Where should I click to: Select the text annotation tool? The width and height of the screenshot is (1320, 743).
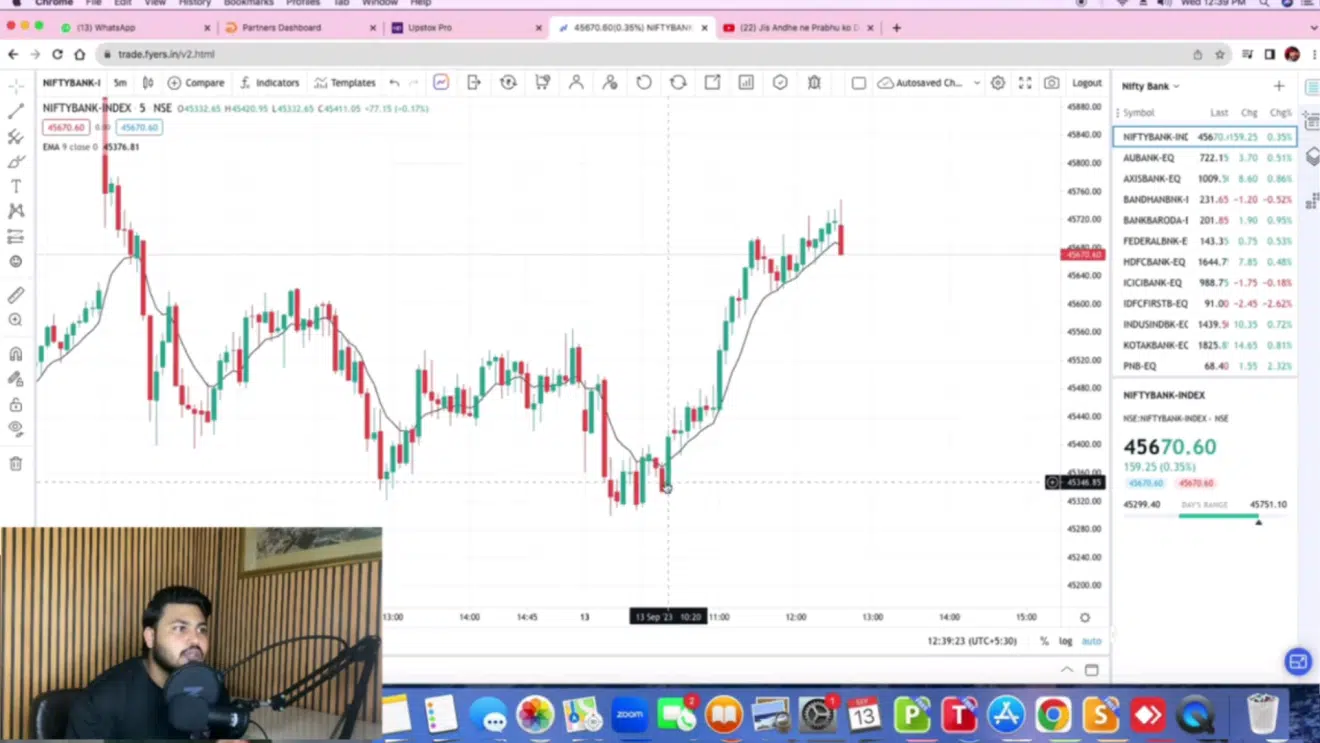click(16, 187)
